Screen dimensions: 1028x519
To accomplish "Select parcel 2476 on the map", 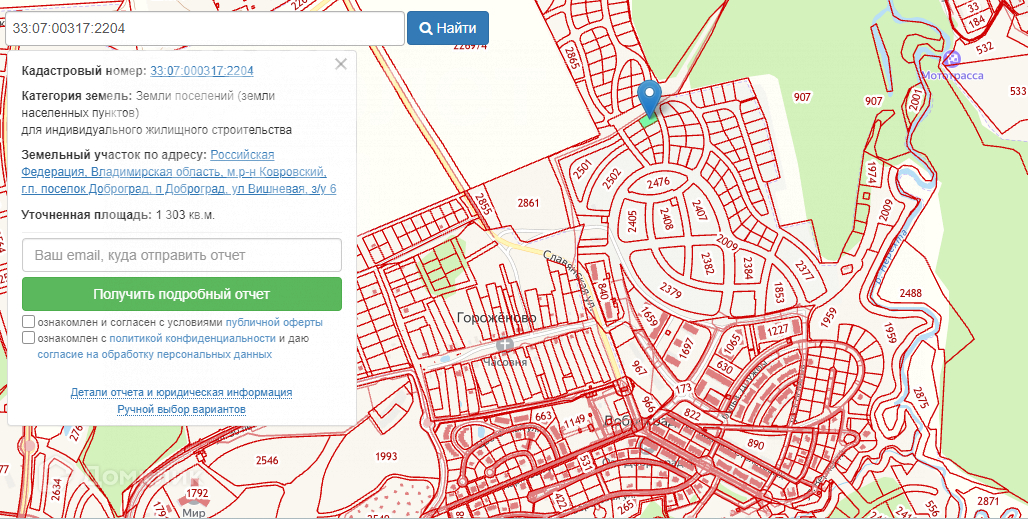I will (x=657, y=182).
